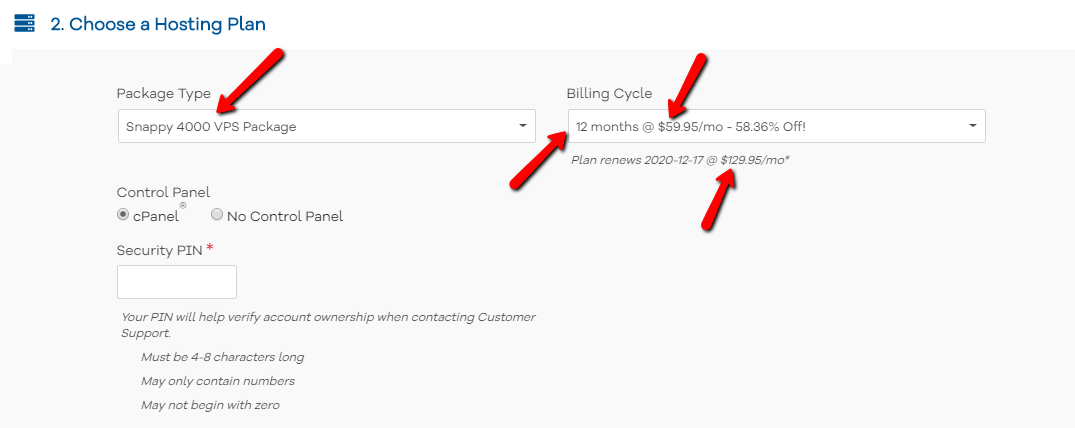The width and height of the screenshot is (1075, 428).
Task: Select the No Control Panel radio button
Action: [217, 214]
